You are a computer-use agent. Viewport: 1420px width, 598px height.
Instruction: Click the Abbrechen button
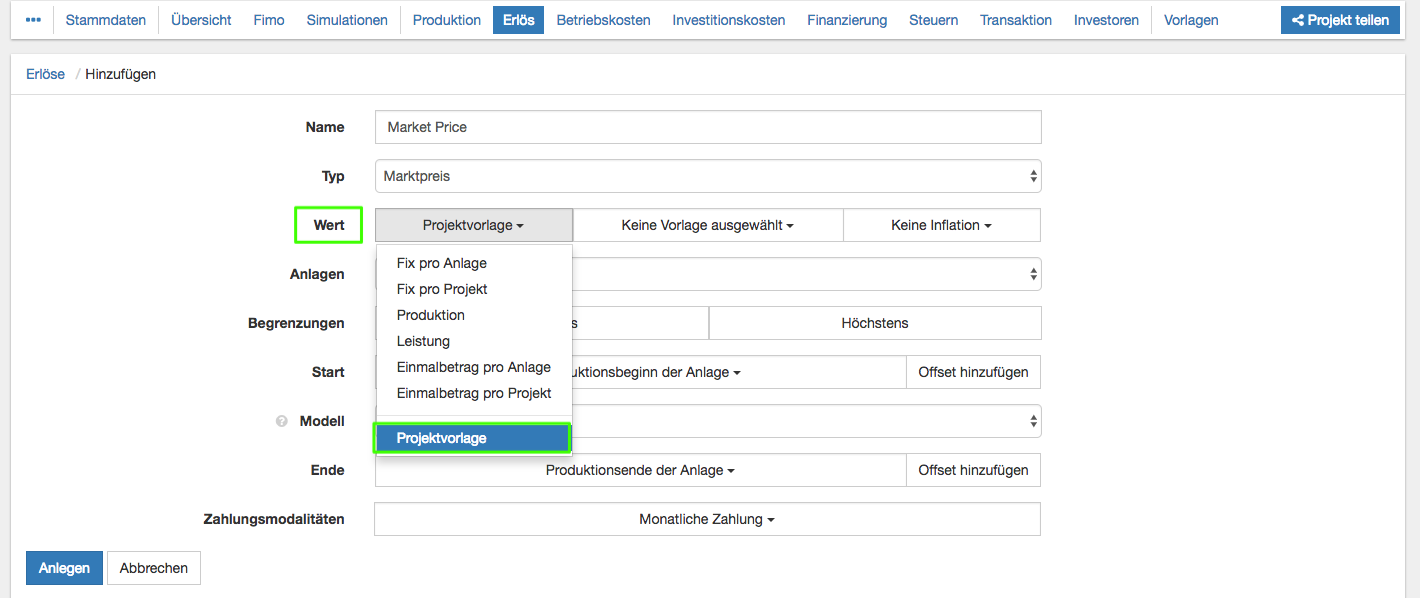tap(153, 568)
